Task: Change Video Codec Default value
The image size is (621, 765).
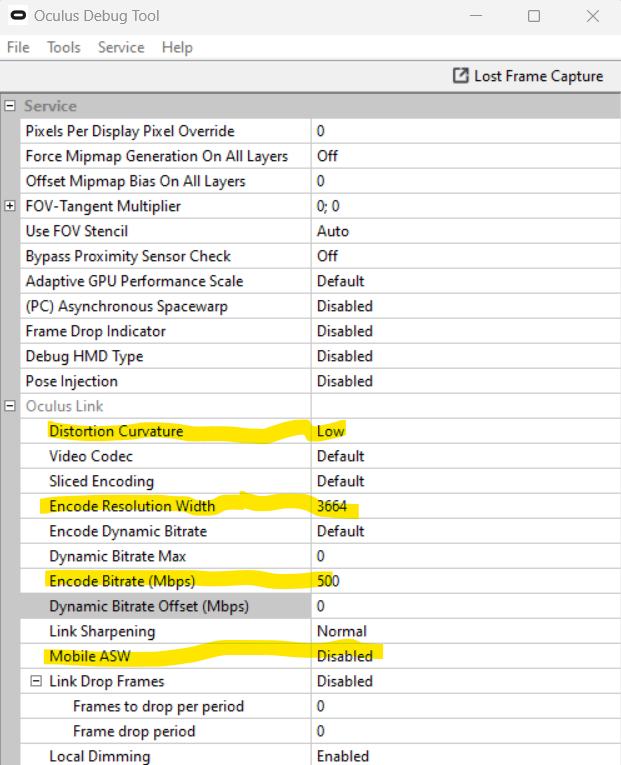Action: coord(466,456)
